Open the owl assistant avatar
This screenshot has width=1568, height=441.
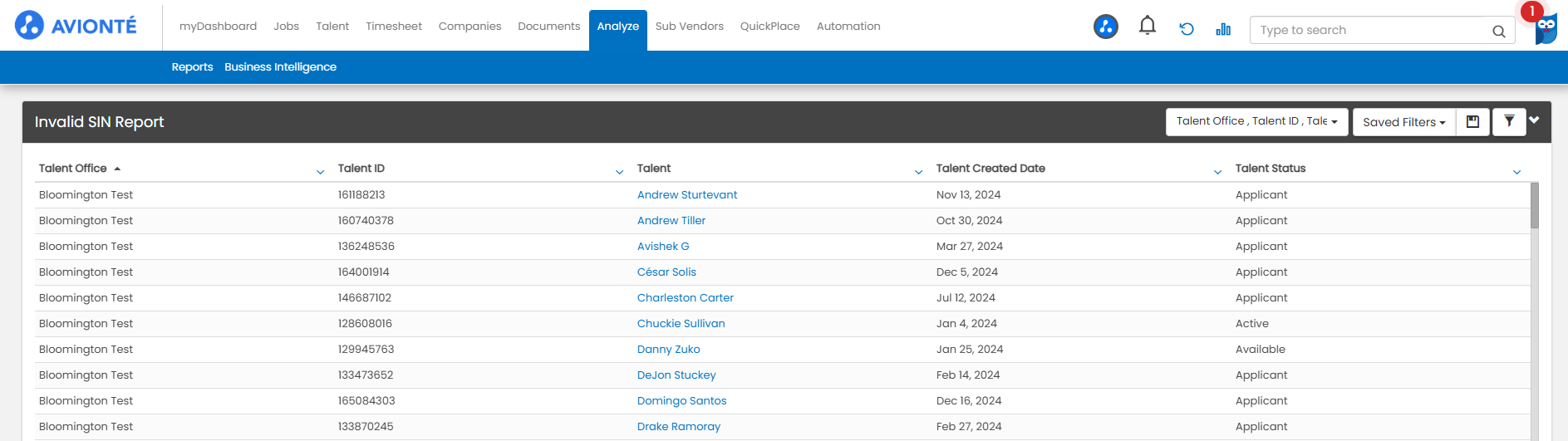point(1546,29)
